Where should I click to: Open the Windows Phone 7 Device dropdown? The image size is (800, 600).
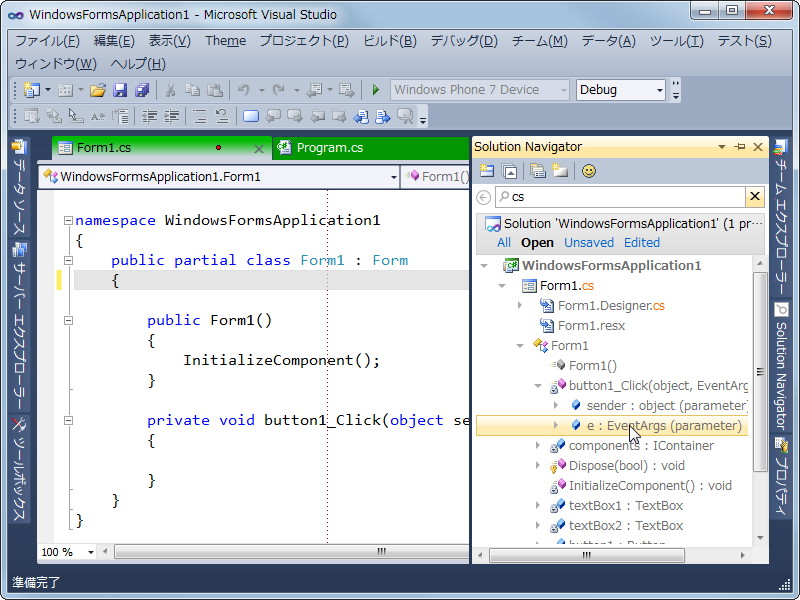click(x=563, y=90)
